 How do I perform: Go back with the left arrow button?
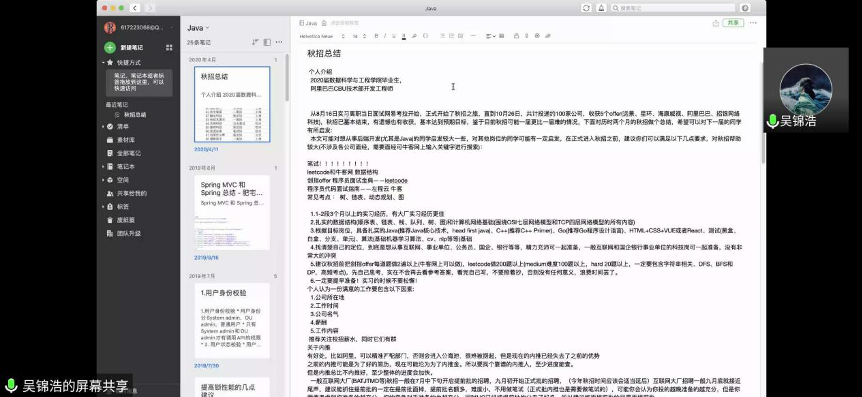pyautogui.click(x=135, y=8)
